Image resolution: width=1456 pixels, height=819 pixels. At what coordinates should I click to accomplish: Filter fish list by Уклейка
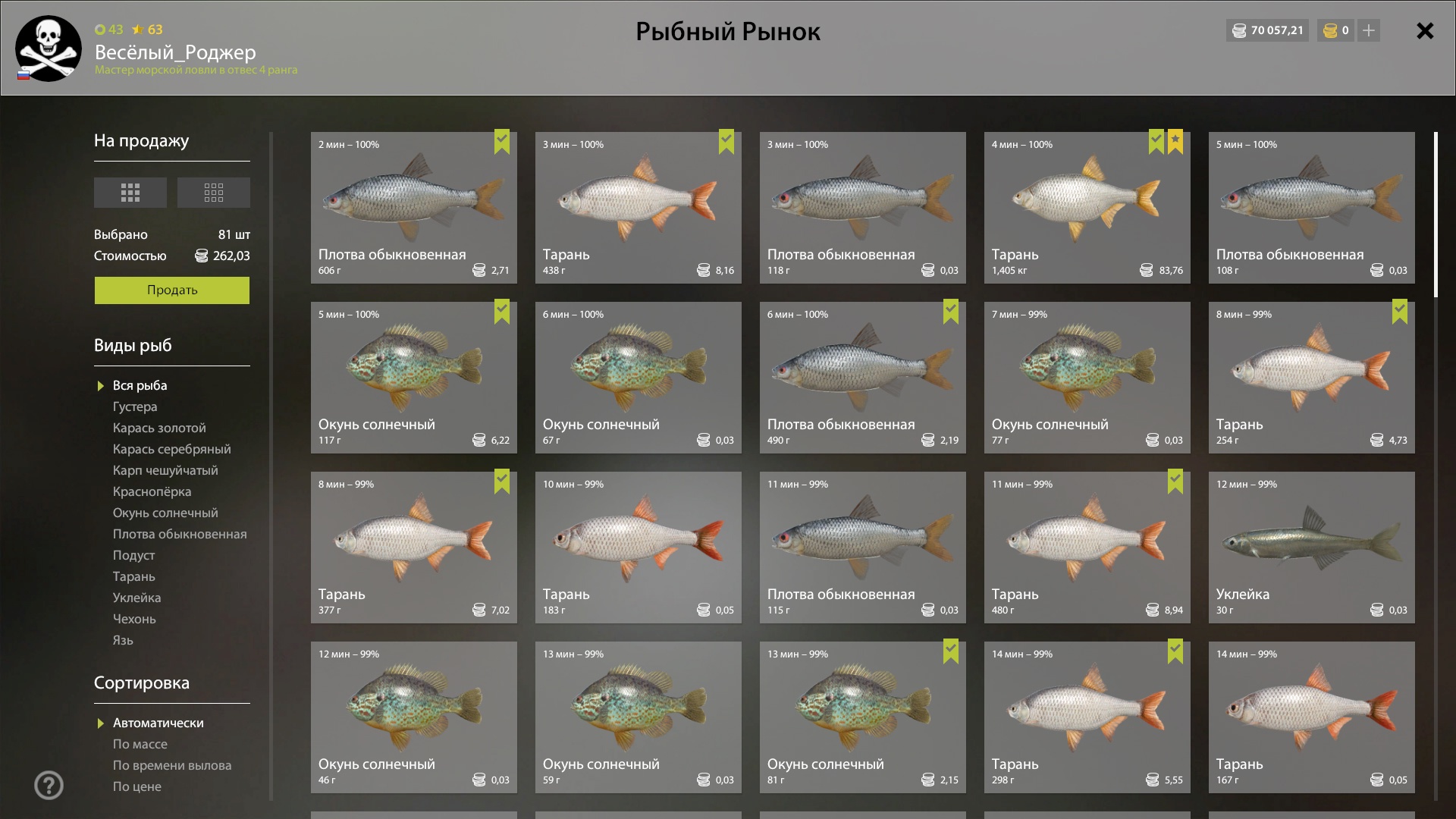click(x=136, y=598)
